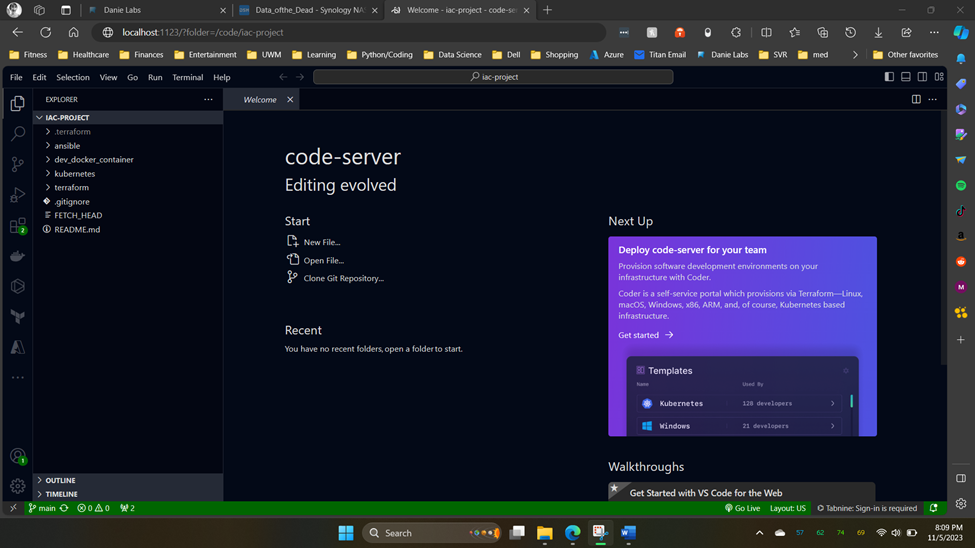Open the Help menu

tap(221, 77)
